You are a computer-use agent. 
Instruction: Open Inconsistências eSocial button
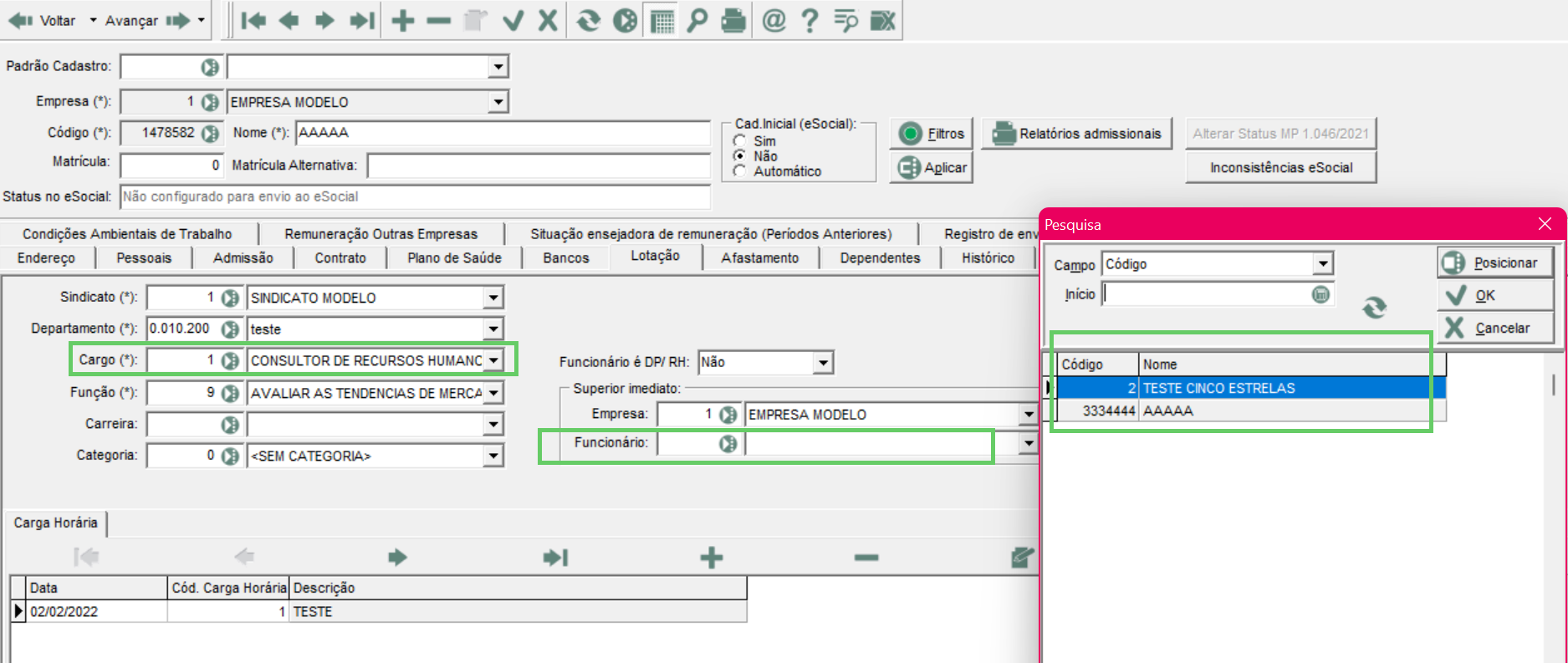pyautogui.click(x=1281, y=168)
